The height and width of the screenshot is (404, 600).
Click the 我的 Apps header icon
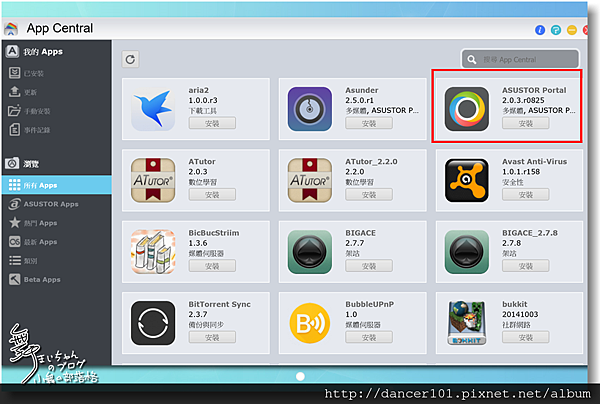12,51
